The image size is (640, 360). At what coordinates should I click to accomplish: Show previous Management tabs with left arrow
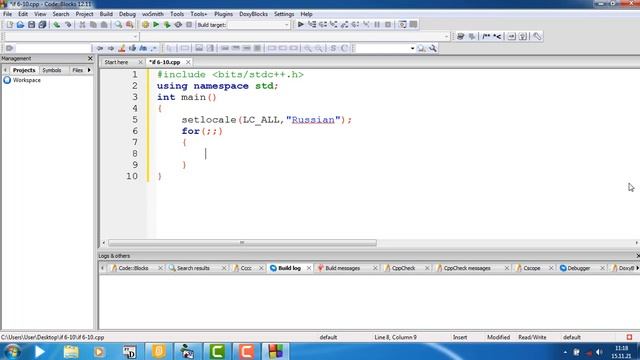pos(5,70)
